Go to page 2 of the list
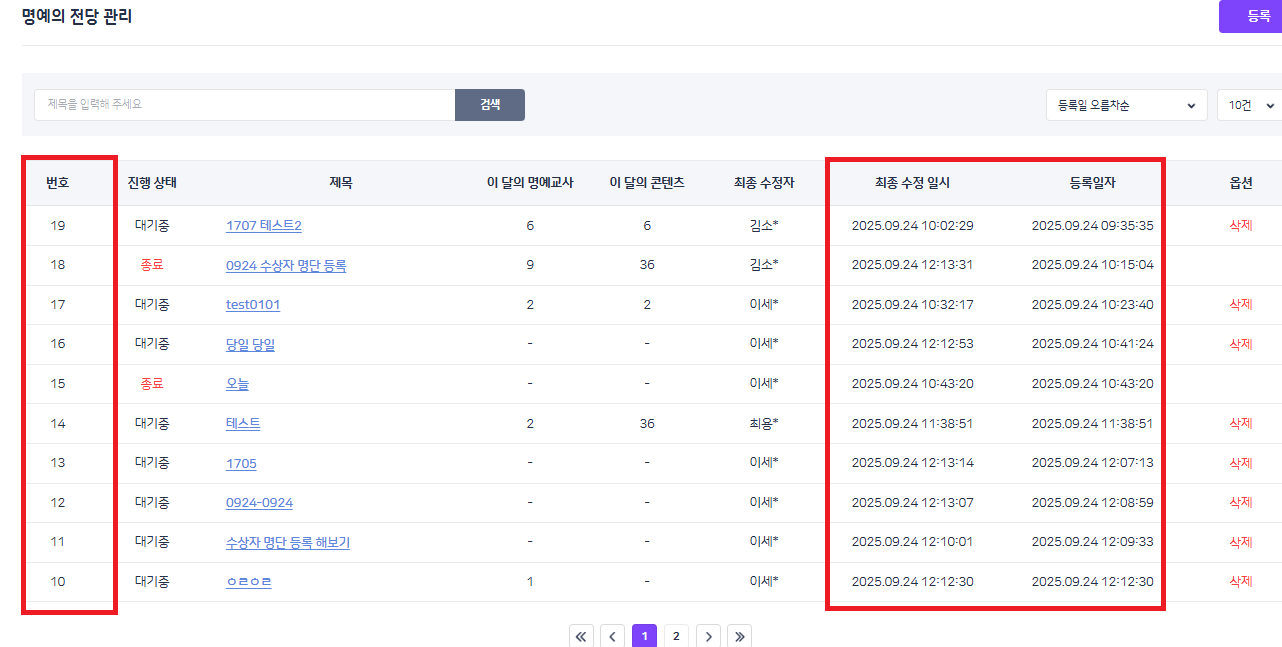Screen dimensions: 1282x647 676,636
